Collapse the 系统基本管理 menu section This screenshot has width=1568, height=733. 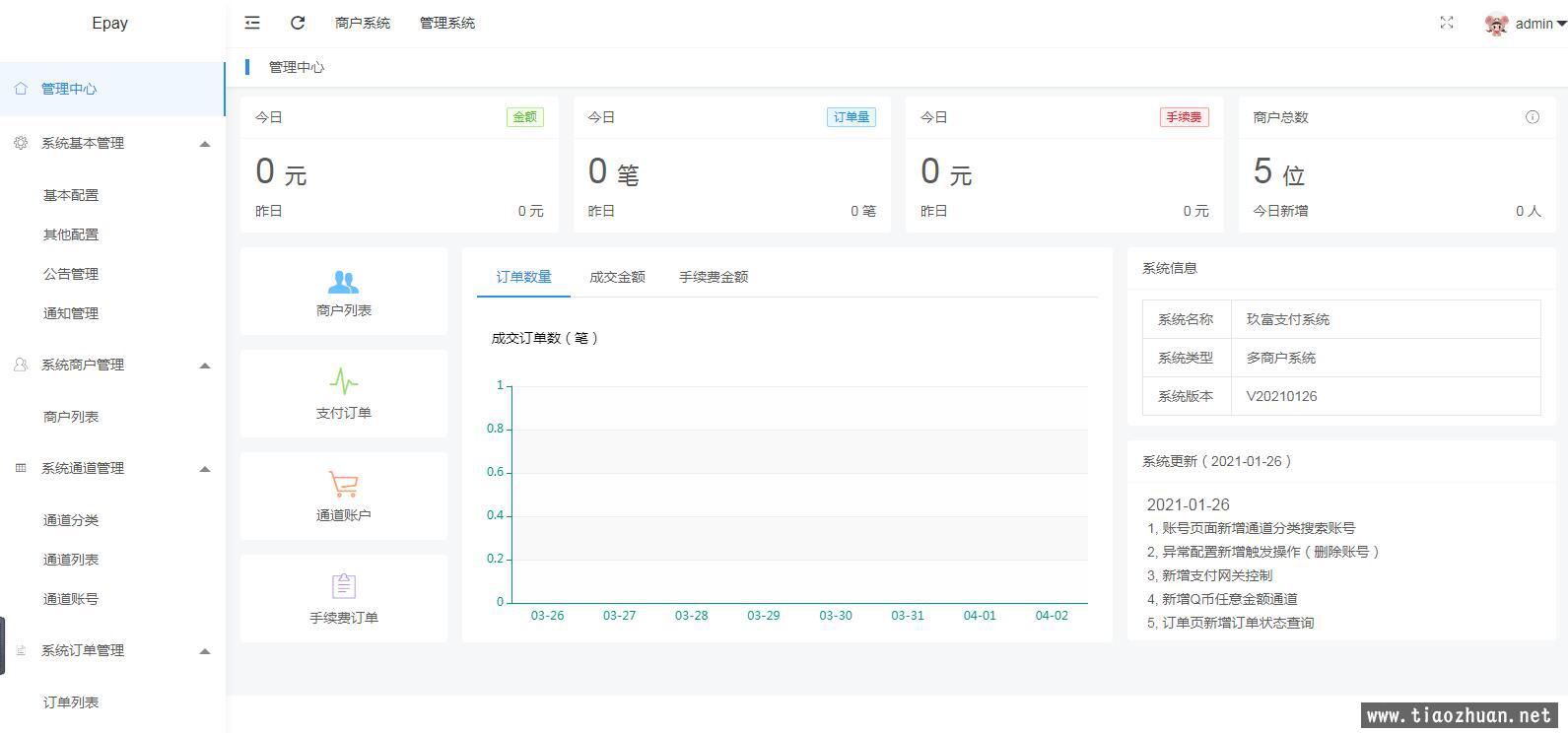click(x=205, y=144)
